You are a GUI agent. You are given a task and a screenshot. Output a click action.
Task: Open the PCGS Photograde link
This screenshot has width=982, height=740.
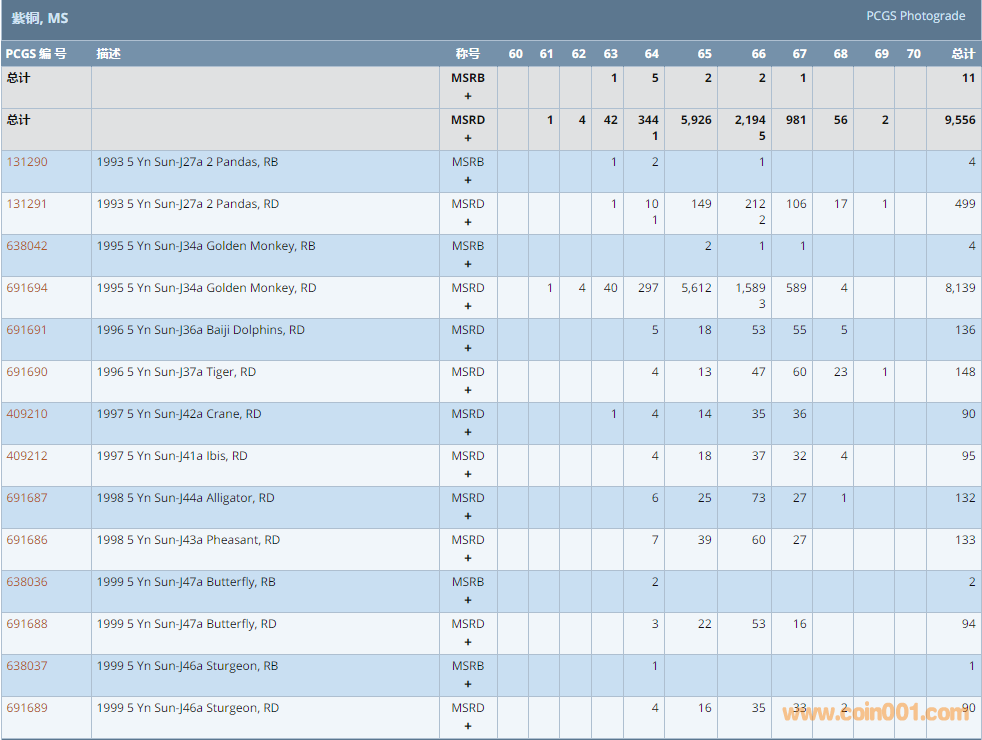tap(915, 16)
